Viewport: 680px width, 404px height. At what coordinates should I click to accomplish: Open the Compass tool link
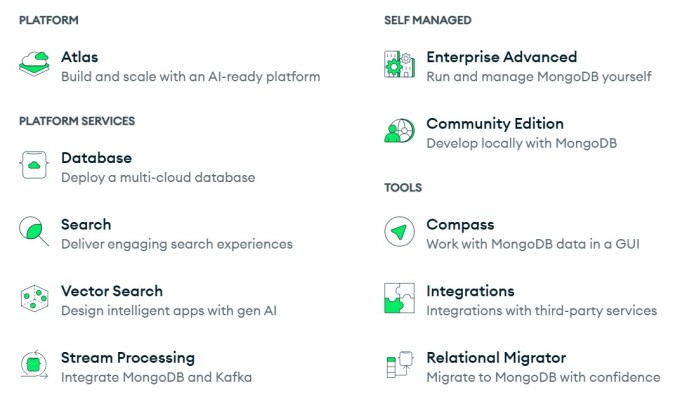(460, 225)
